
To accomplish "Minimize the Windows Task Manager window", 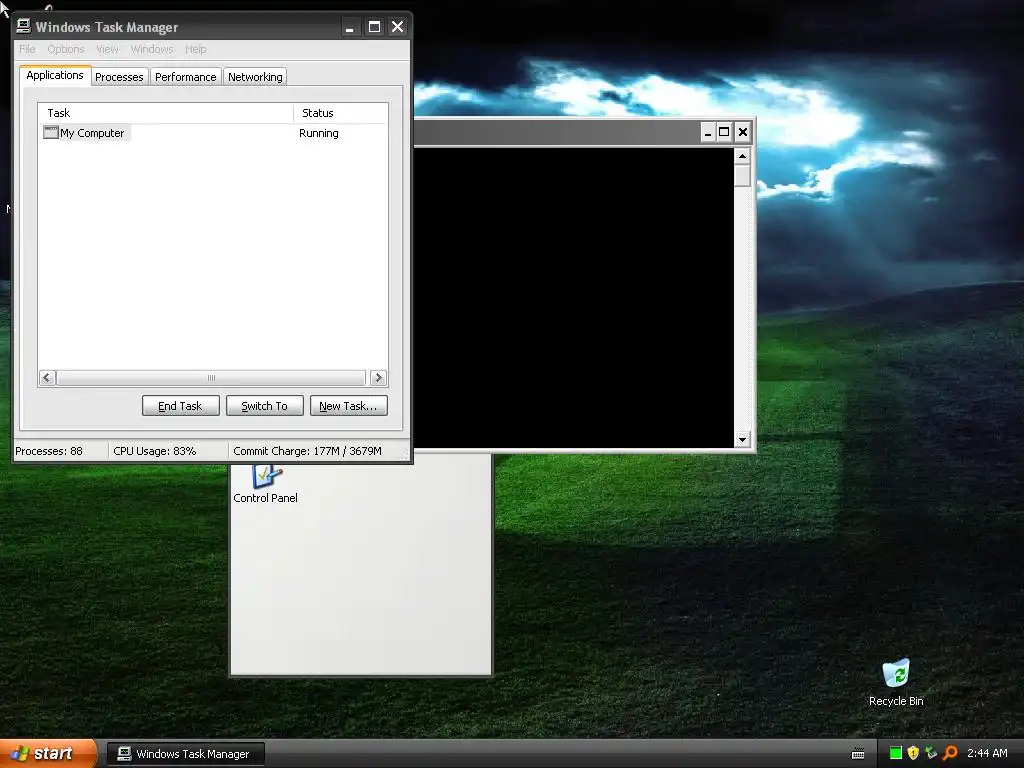I will pyautogui.click(x=350, y=27).
